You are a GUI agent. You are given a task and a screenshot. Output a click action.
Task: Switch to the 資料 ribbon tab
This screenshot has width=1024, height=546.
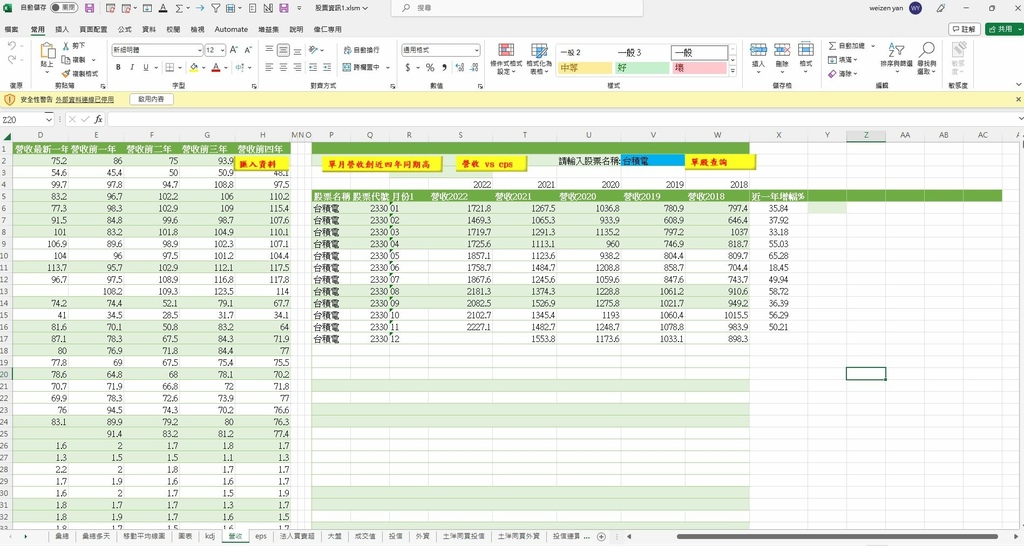(x=149, y=29)
